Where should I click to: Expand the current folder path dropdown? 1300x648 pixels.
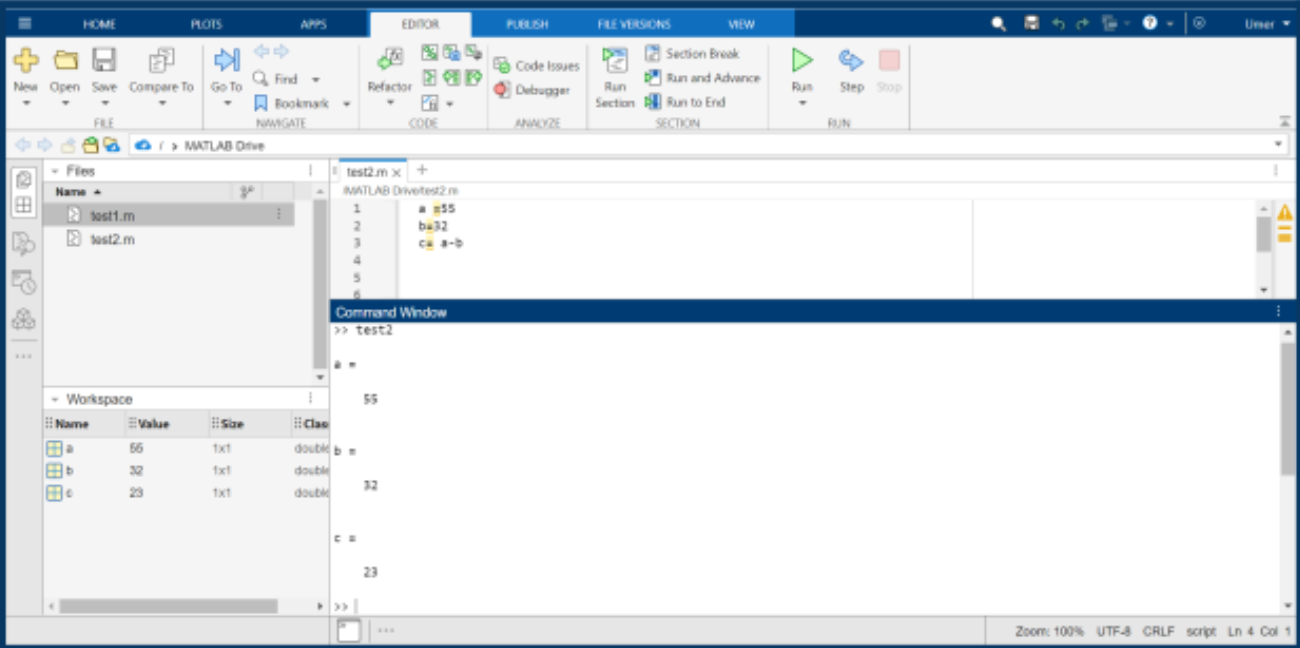(1279, 145)
